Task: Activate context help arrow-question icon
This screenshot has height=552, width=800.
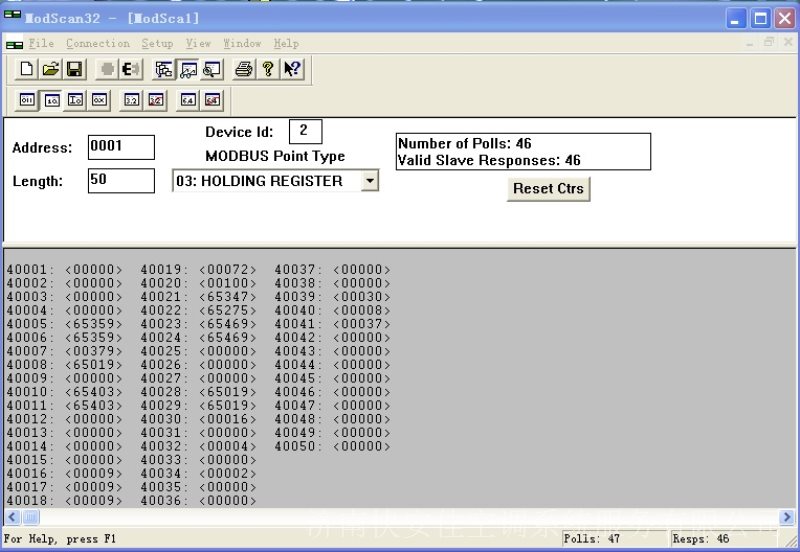Action: (292, 69)
